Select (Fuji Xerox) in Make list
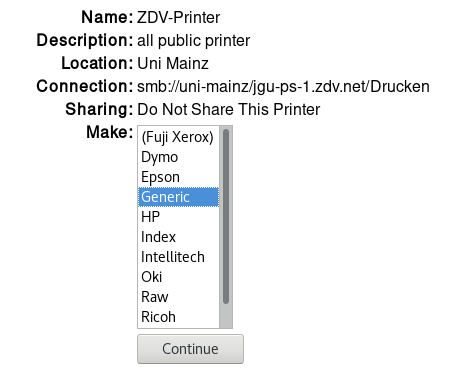Image resolution: width=470 pixels, height=378 pixels. pos(179,137)
